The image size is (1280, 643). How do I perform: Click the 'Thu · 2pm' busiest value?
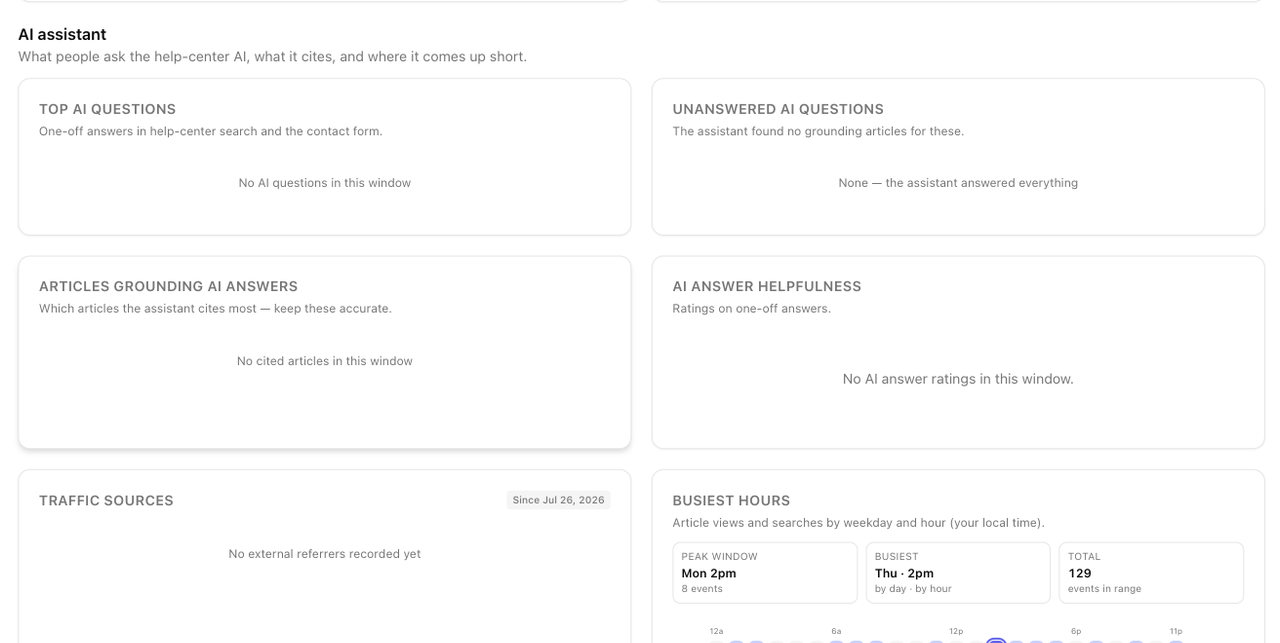(904, 573)
